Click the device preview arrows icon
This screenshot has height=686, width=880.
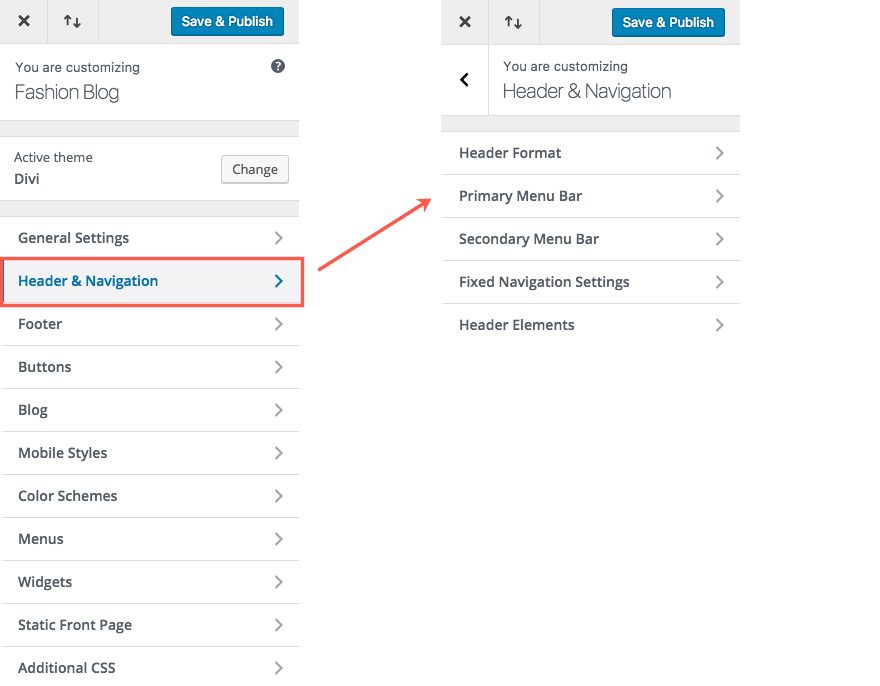click(x=72, y=21)
